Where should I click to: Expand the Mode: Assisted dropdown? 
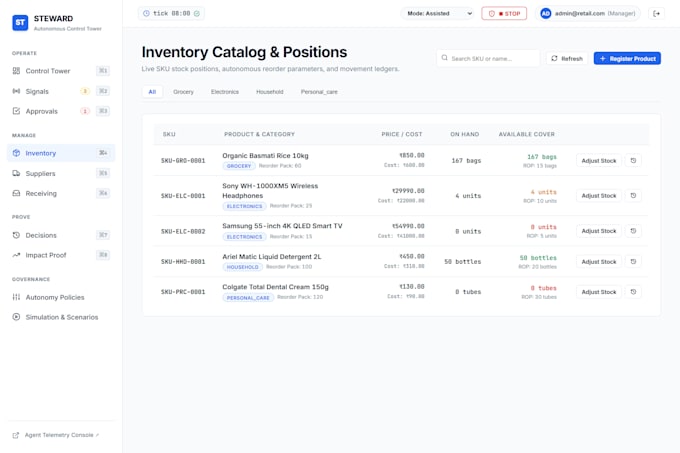click(x=438, y=13)
